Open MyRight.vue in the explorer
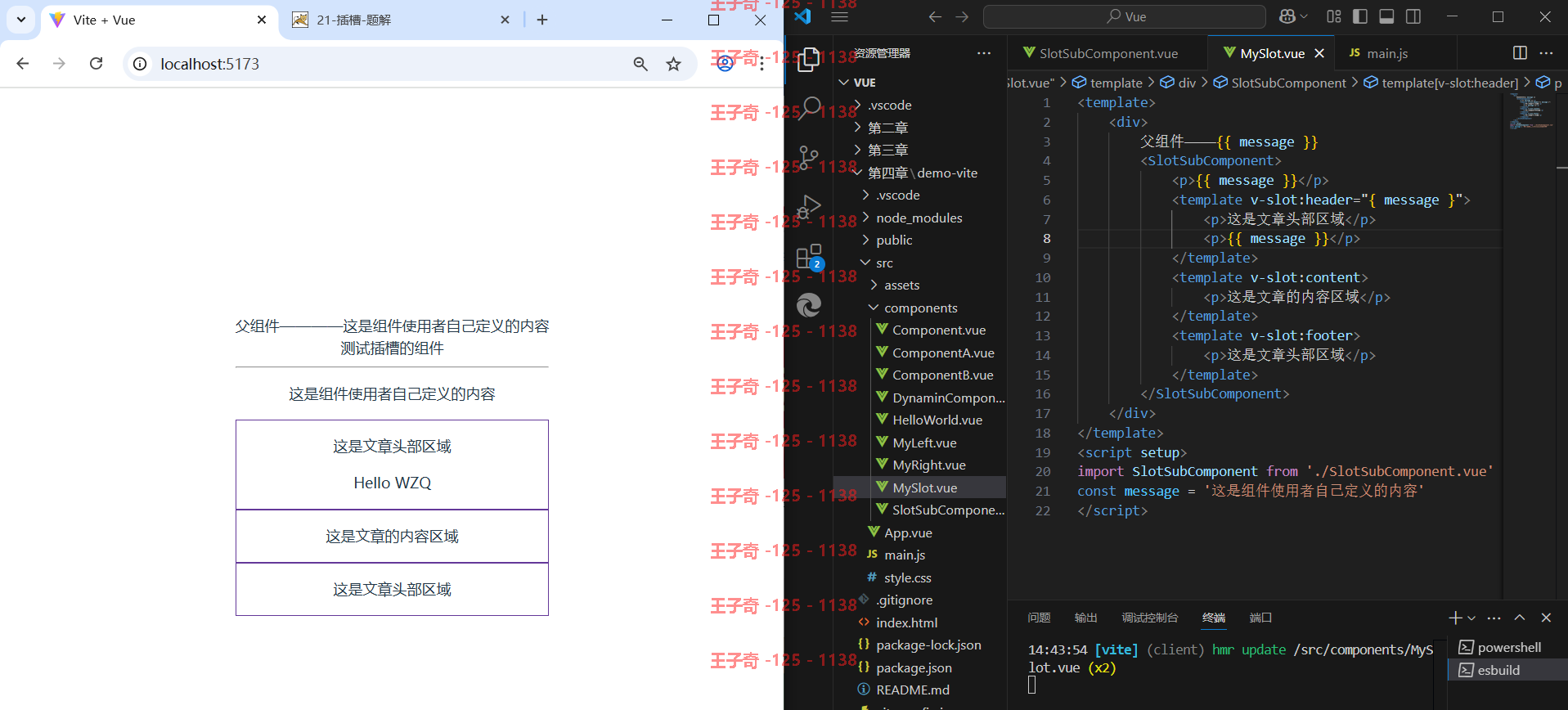The width and height of the screenshot is (1568, 710). (919, 465)
